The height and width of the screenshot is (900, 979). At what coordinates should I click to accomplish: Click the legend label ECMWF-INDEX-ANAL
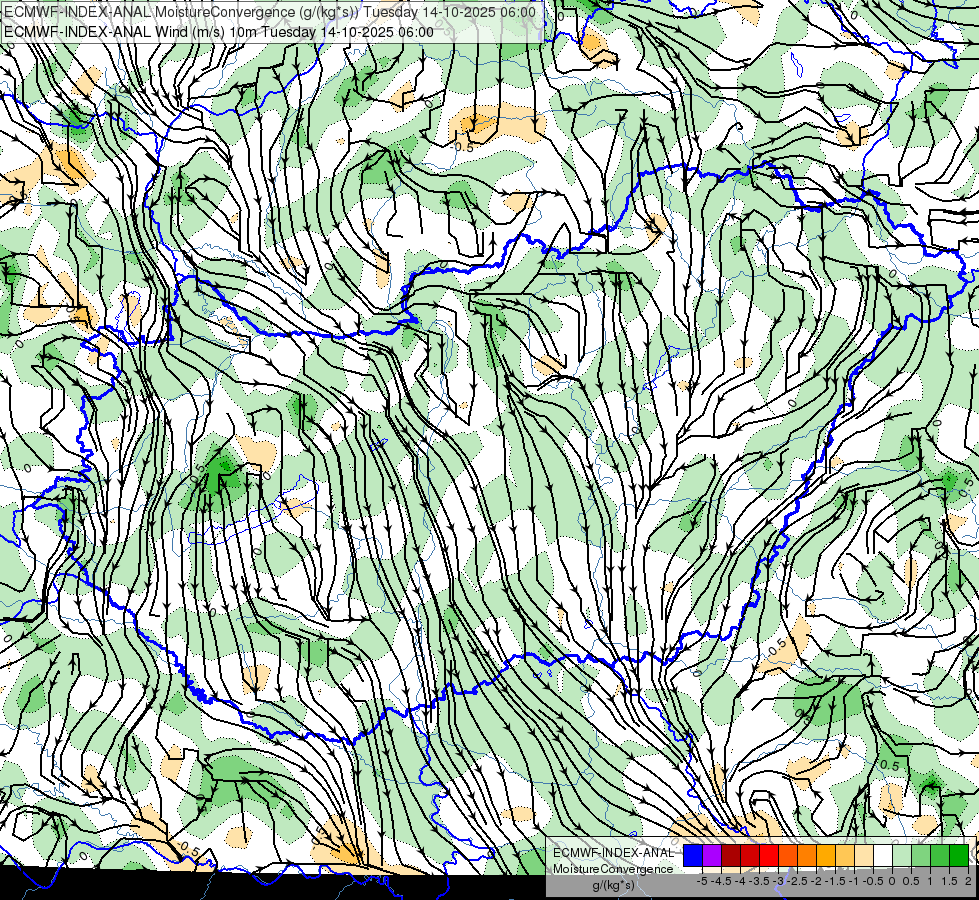pyautogui.click(x=614, y=853)
